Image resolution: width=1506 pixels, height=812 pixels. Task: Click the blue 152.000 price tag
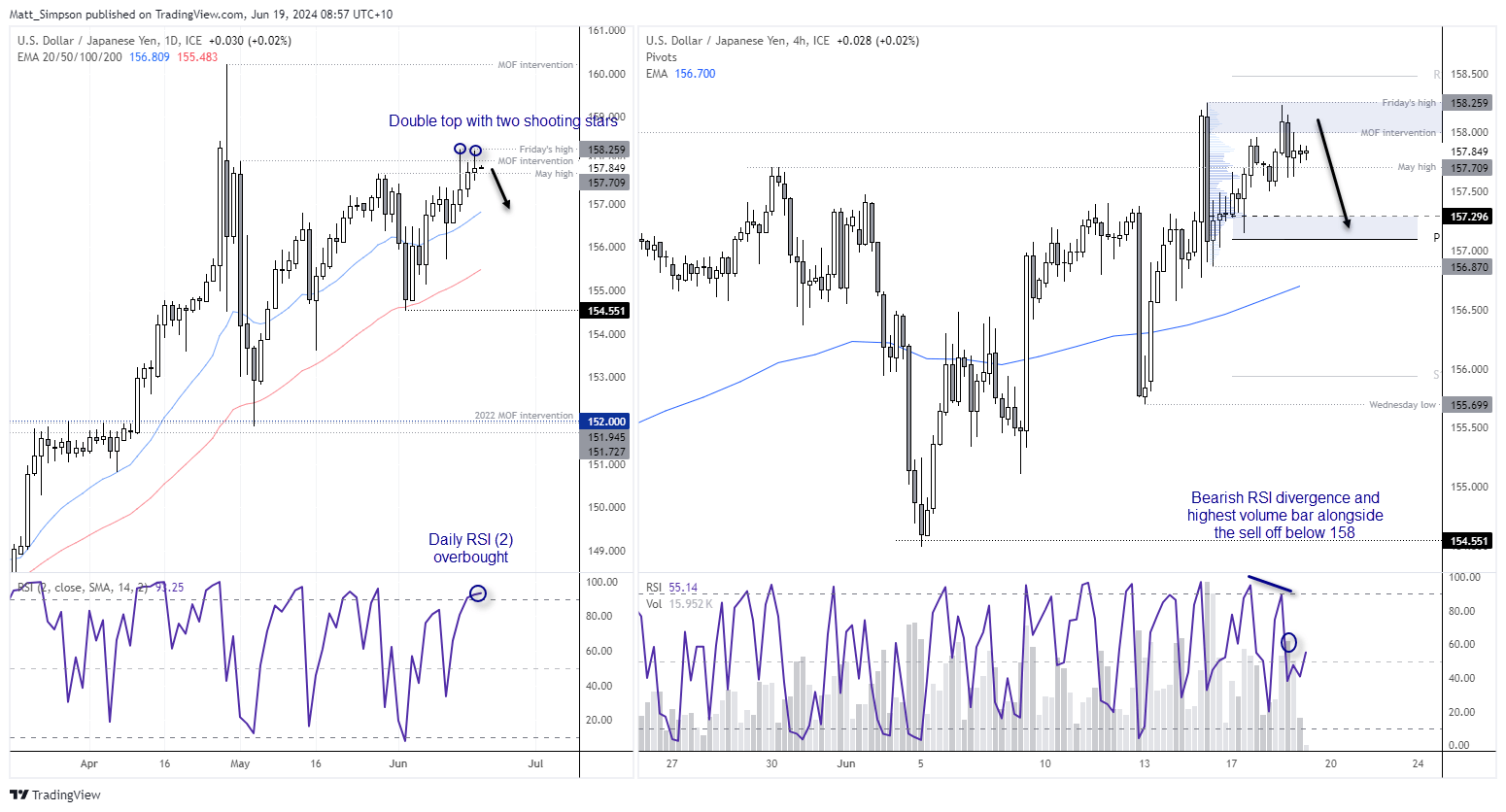pyautogui.click(x=606, y=422)
